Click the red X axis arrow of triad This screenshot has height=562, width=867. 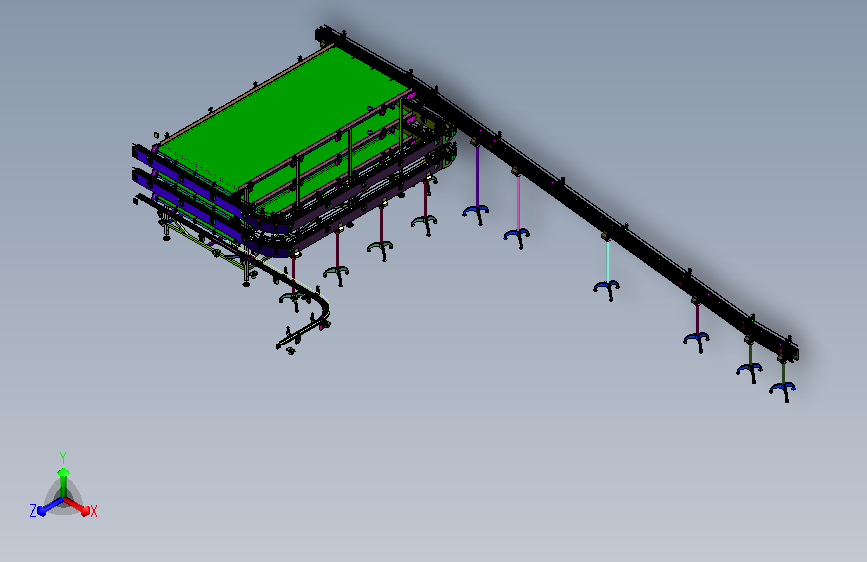78,506
